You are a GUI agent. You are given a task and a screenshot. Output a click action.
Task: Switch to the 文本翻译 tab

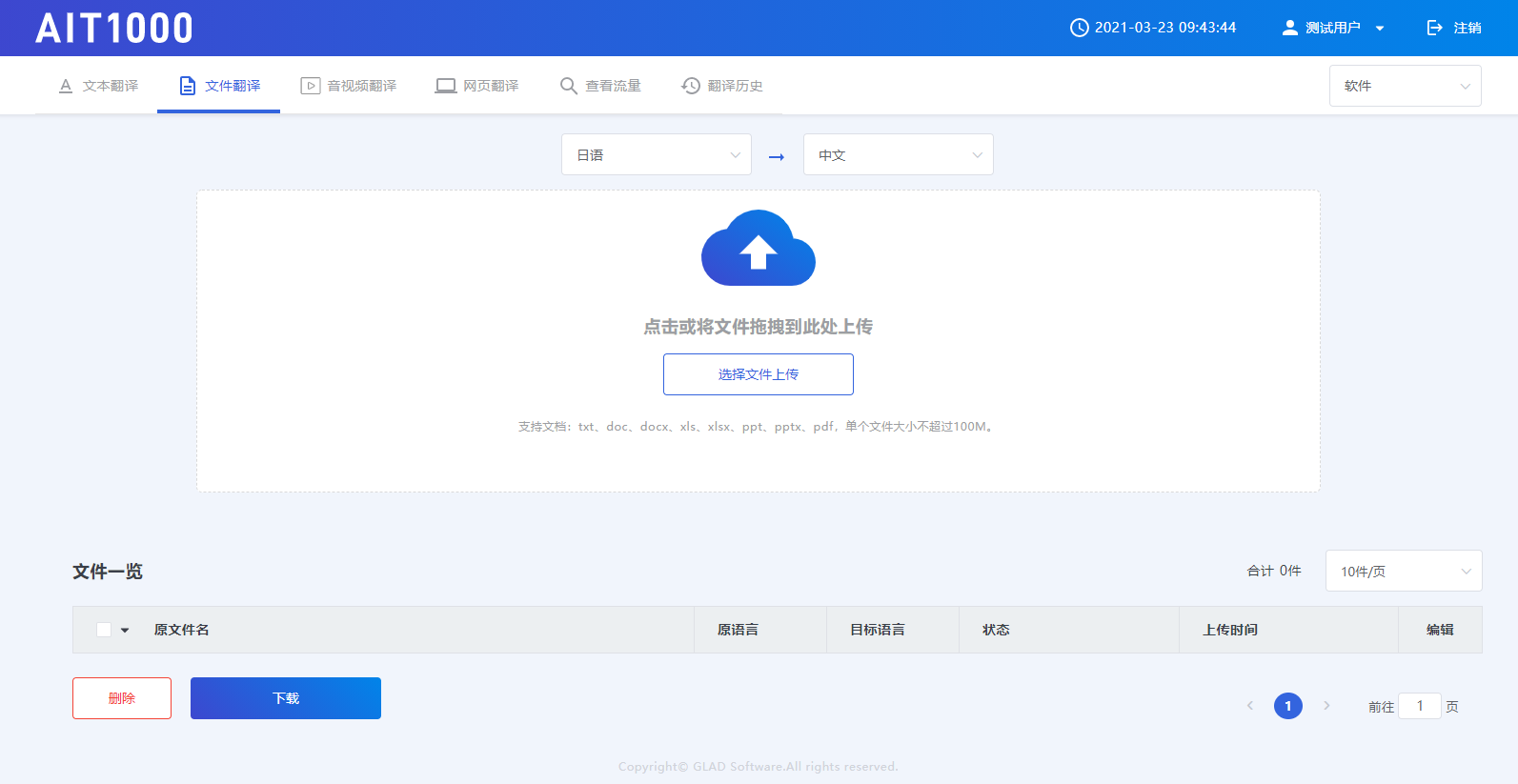(98, 86)
